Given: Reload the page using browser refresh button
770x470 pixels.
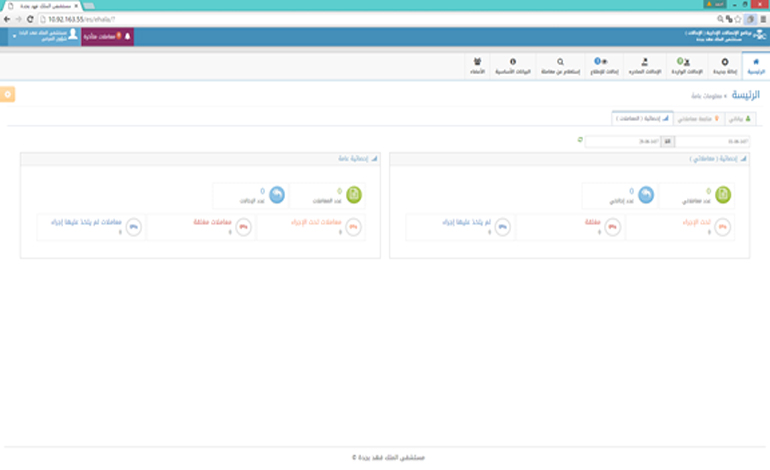Looking at the screenshot, I should coord(30,18).
